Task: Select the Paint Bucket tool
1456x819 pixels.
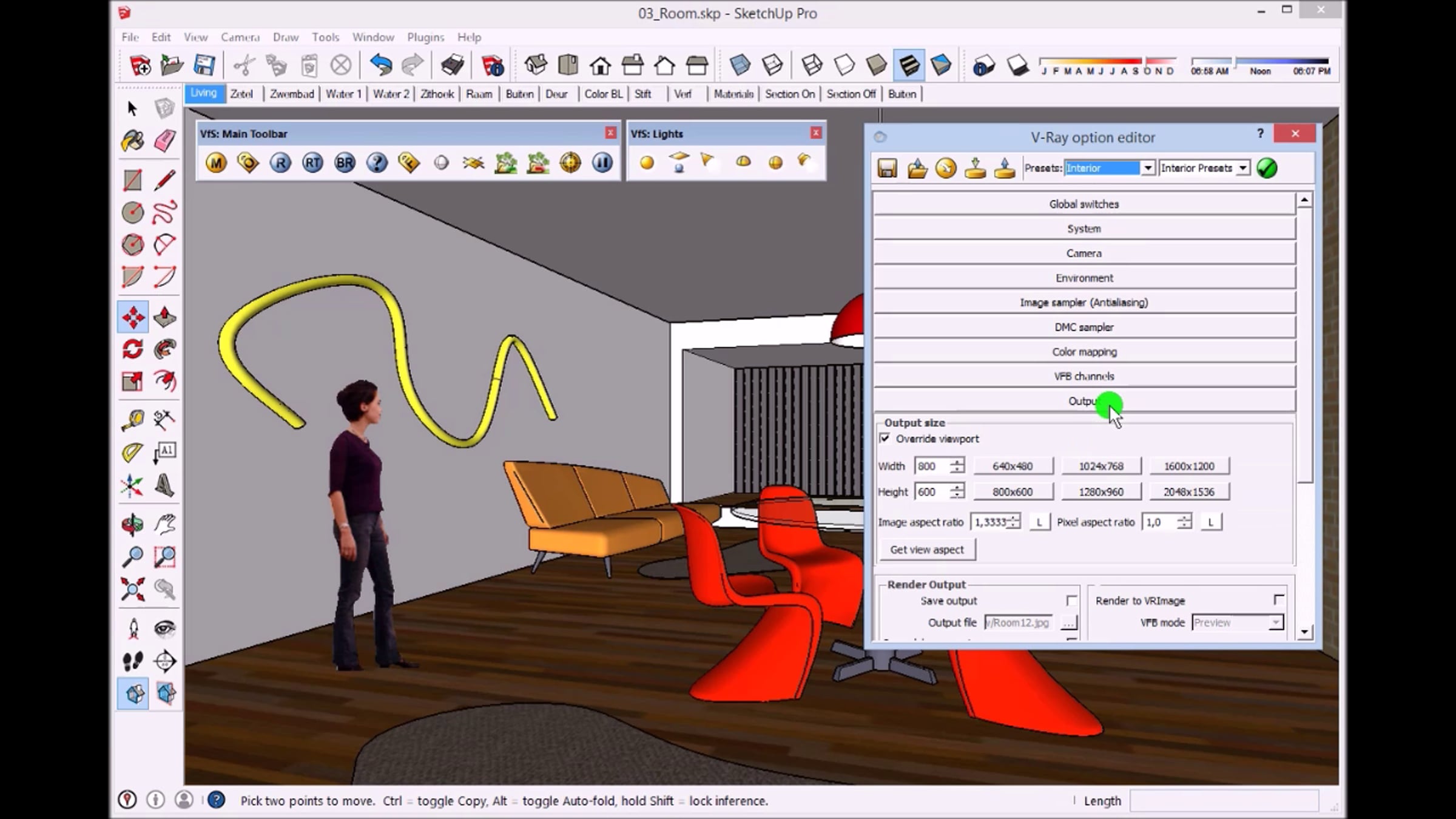Action: (132, 141)
